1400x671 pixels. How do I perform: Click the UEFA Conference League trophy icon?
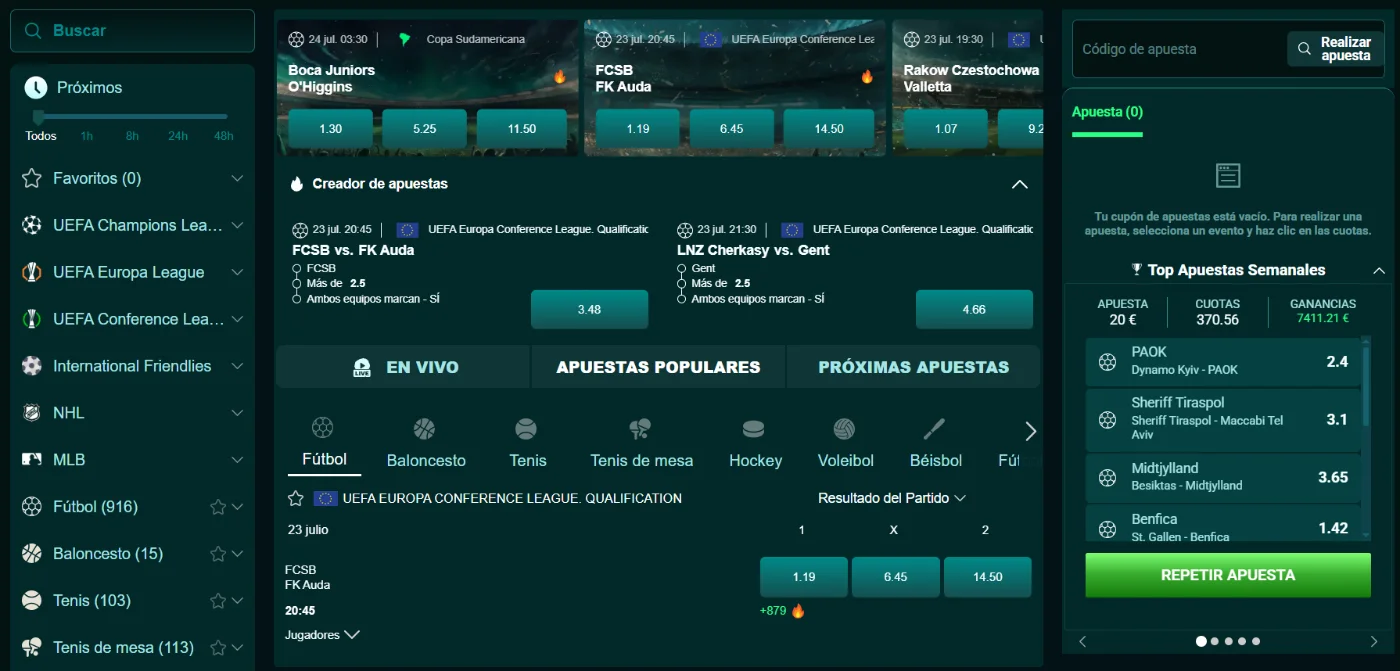tap(32, 319)
